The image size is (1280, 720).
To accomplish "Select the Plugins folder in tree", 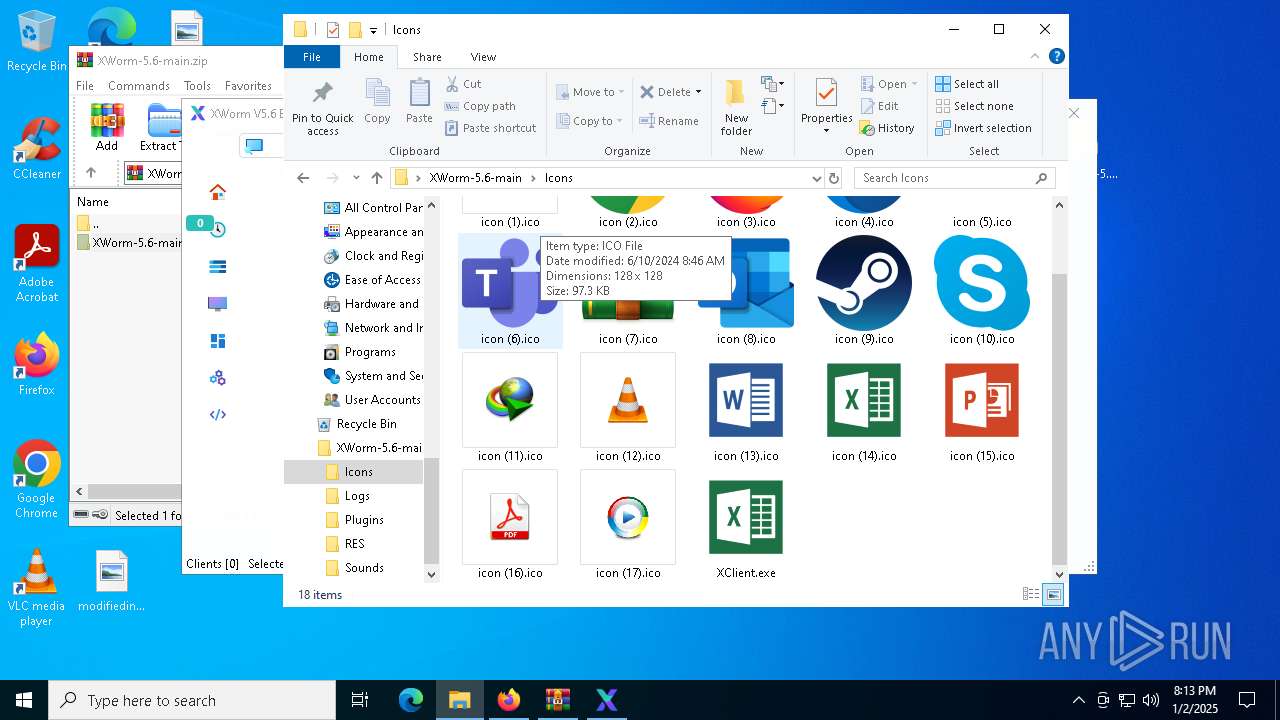I will [x=364, y=520].
